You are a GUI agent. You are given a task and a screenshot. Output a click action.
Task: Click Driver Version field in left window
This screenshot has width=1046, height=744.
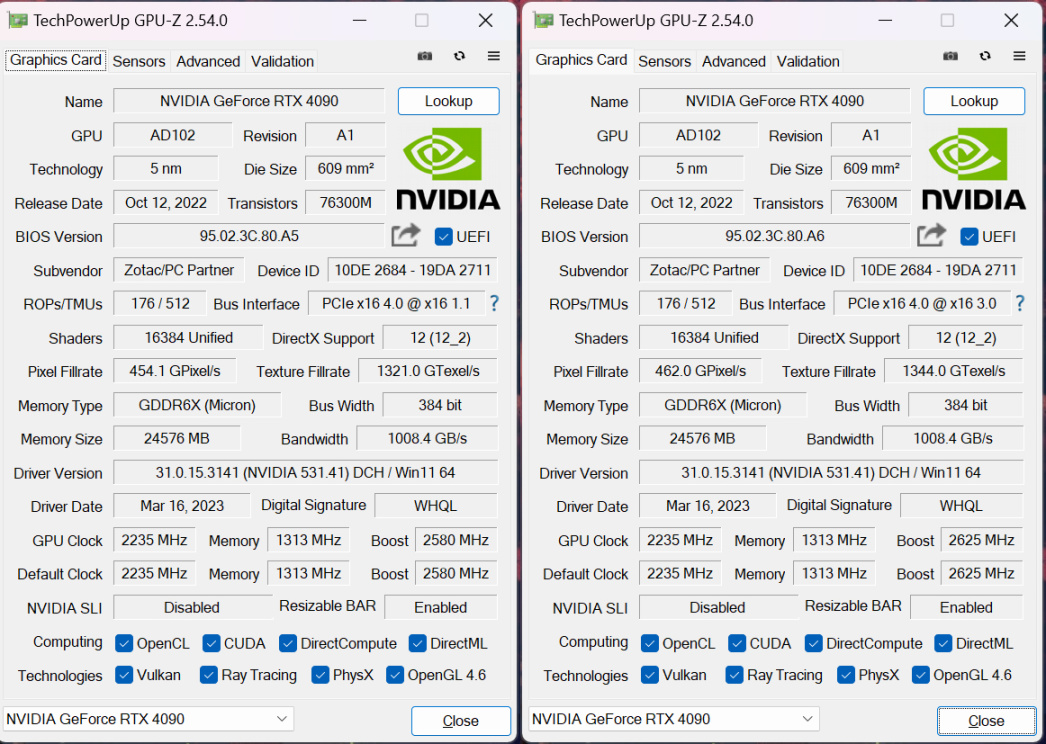[x=305, y=472]
